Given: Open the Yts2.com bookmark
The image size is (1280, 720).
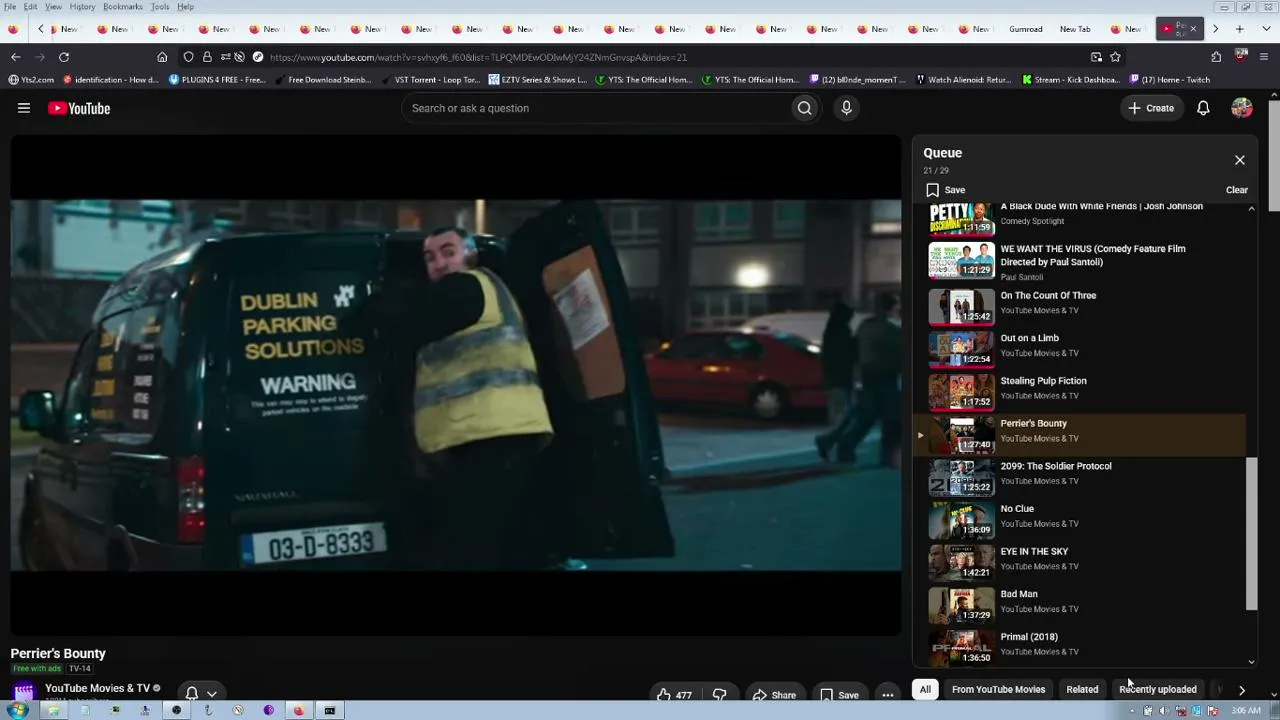Looking at the screenshot, I should [x=31, y=80].
